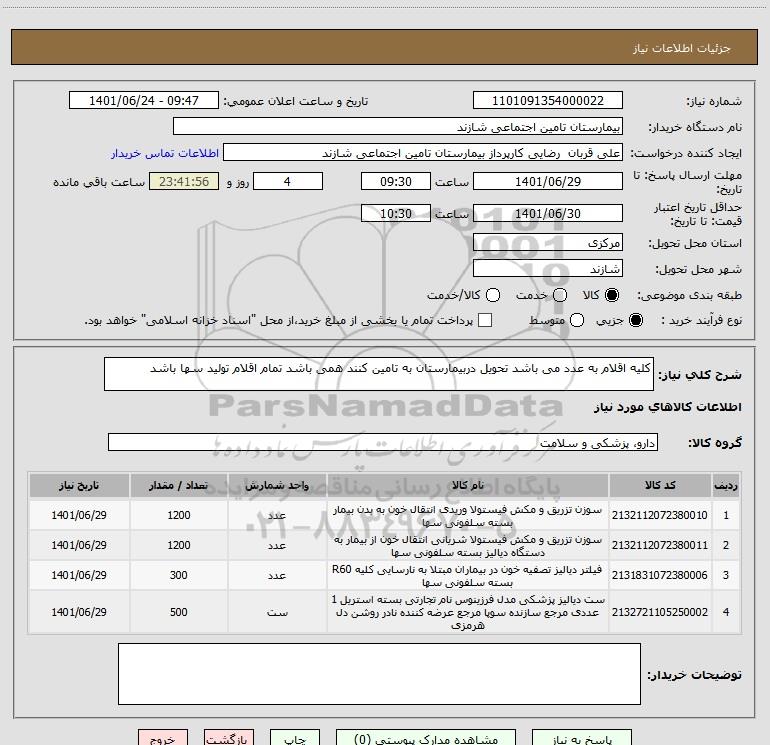
Task: Click the need number field 1101091354000022
Action: coord(548,101)
